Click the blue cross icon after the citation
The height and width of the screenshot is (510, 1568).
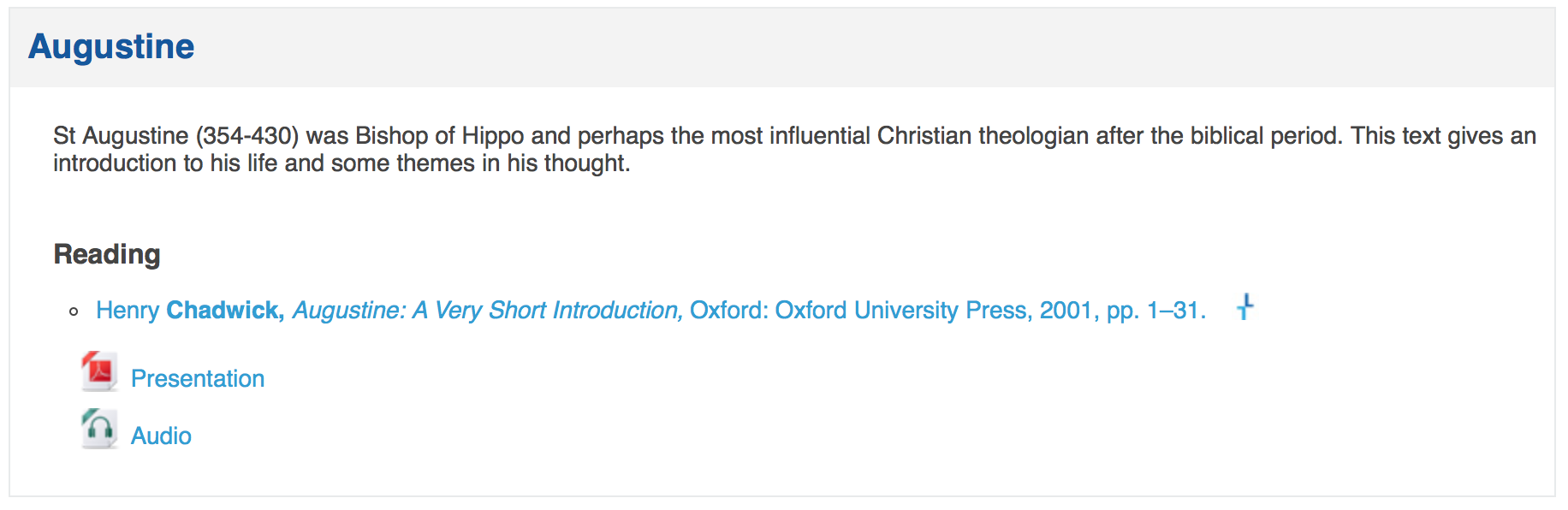pos(1245,306)
